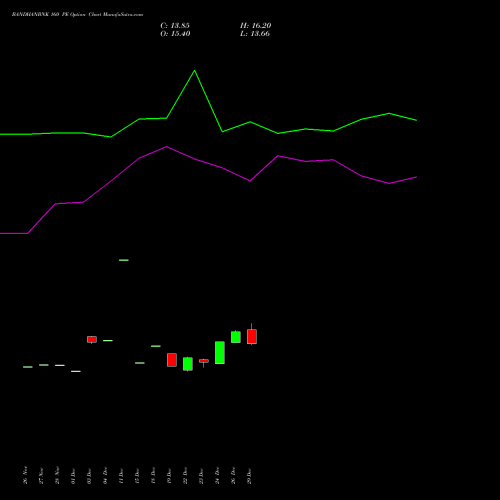Viewport: 500px width, 500px height.
Task: Click the '11 Dec' date axis label
Action: pyautogui.click(x=122, y=476)
